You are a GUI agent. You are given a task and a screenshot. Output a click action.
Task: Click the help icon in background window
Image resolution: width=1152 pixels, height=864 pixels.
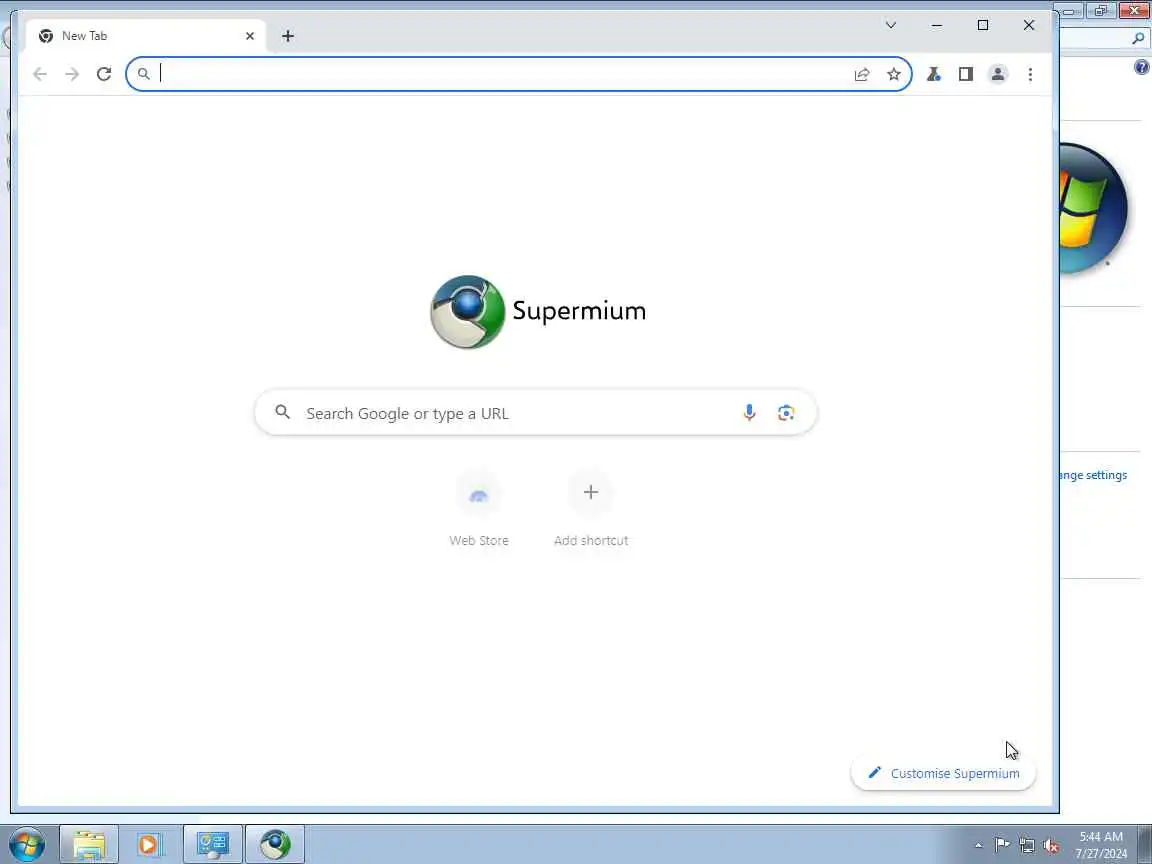point(1141,68)
